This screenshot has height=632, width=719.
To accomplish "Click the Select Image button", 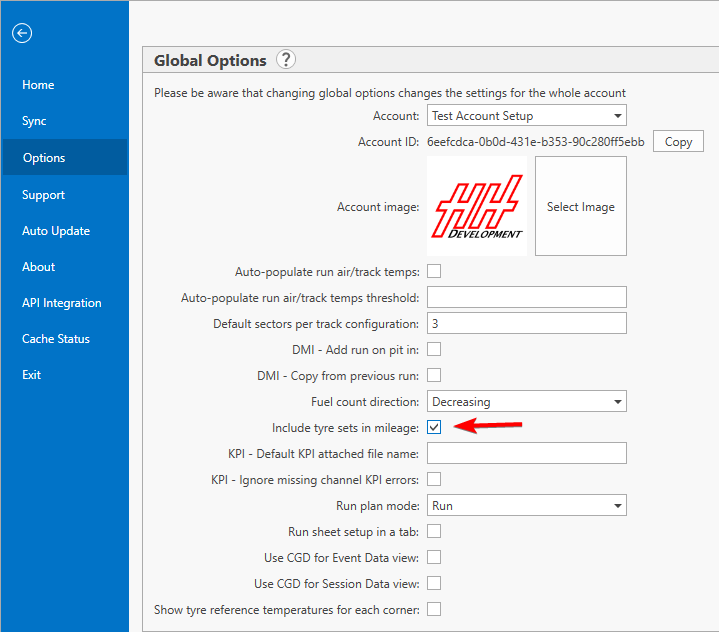I will [581, 206].
